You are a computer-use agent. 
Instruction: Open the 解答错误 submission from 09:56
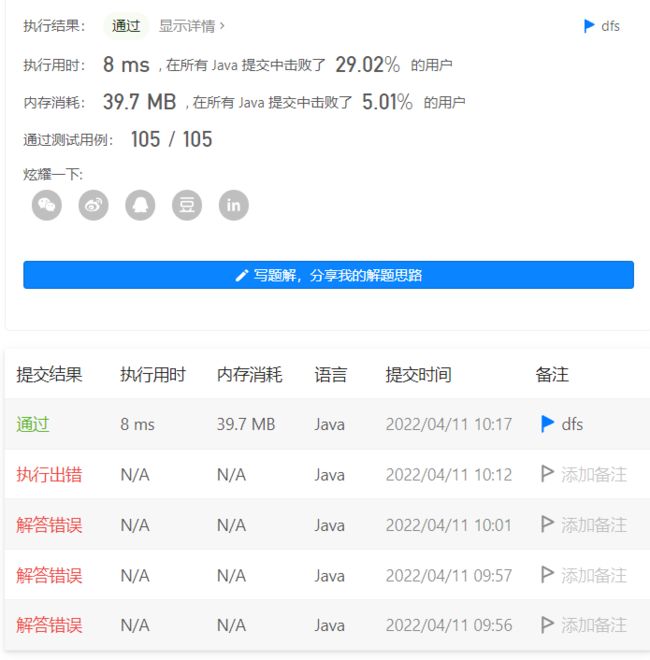[49, 625]
